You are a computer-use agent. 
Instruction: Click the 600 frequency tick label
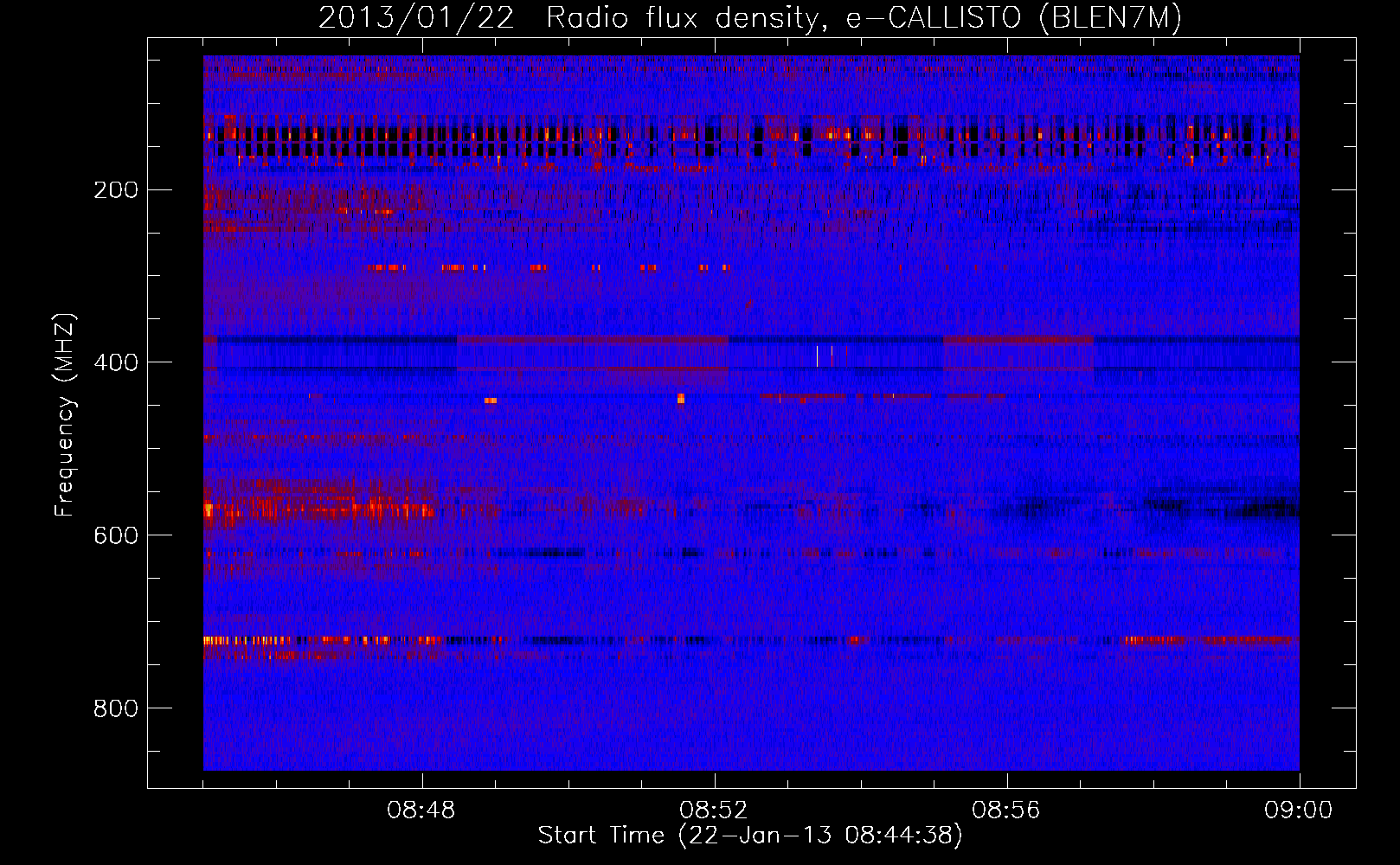click(115, 535)
